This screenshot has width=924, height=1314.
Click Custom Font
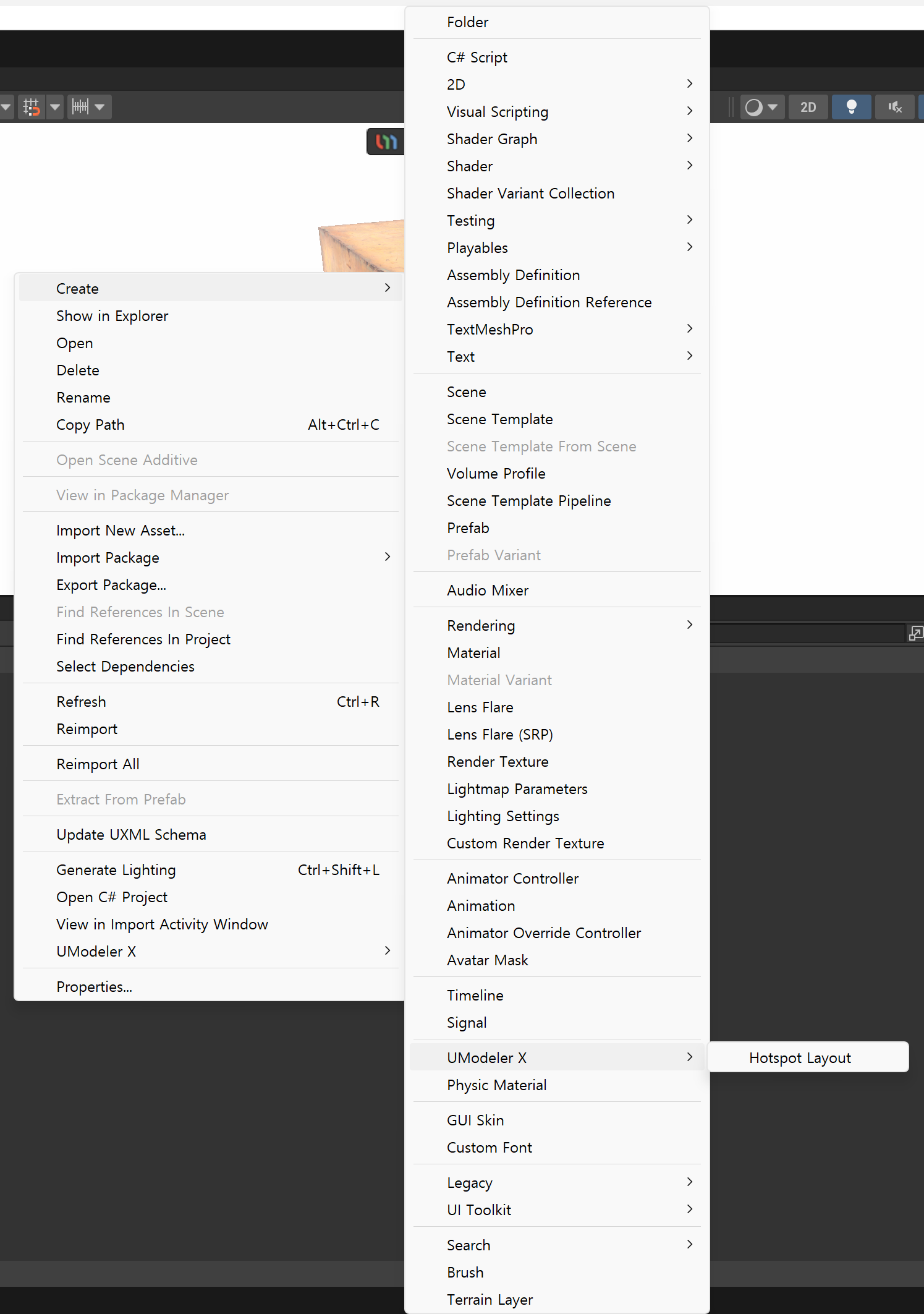pos(557,1148)
